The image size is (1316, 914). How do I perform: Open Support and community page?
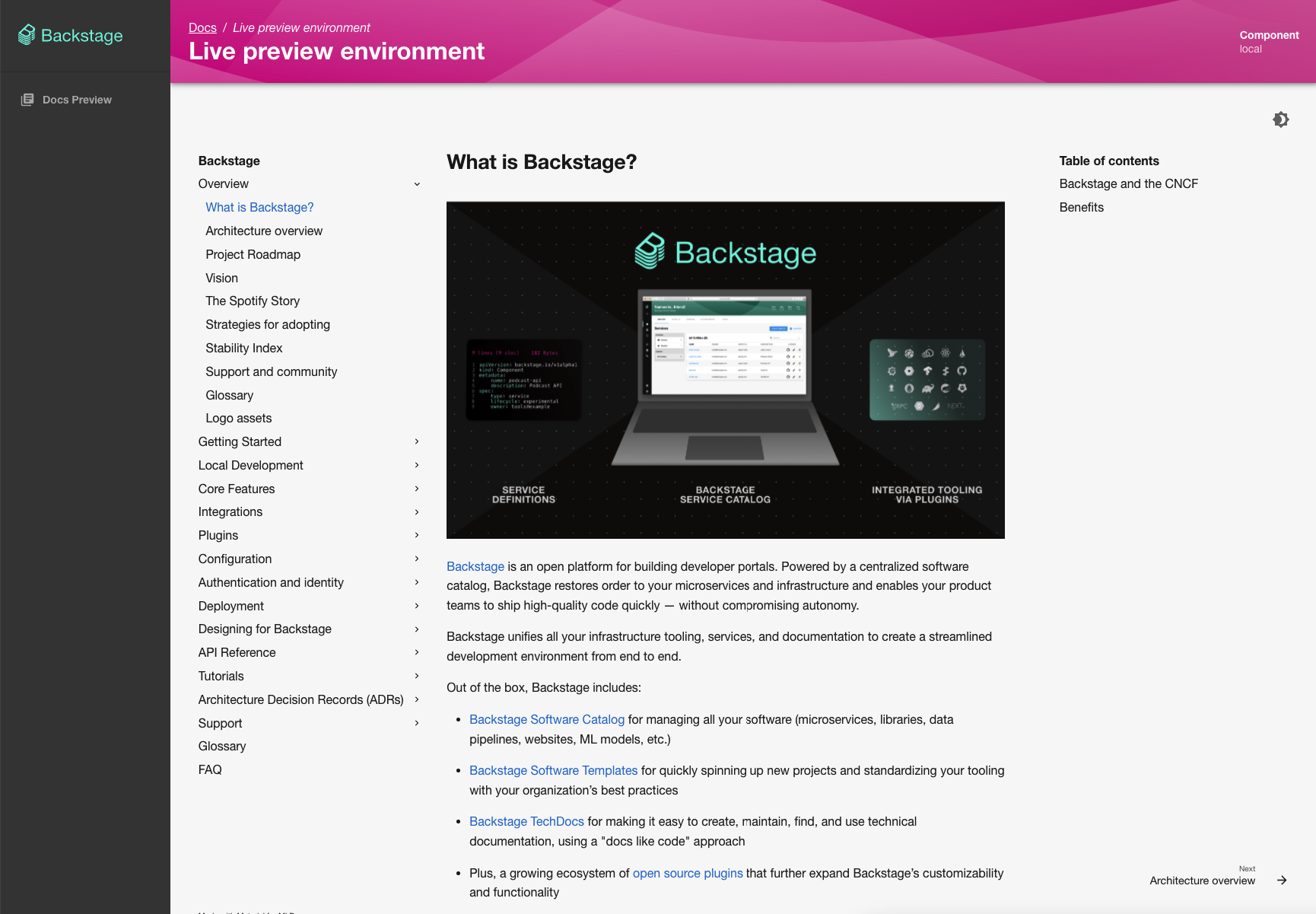271,372
